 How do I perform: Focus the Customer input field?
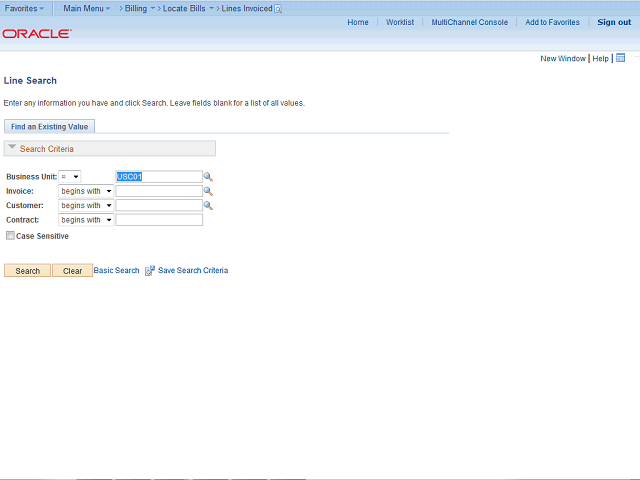[159, 205]
